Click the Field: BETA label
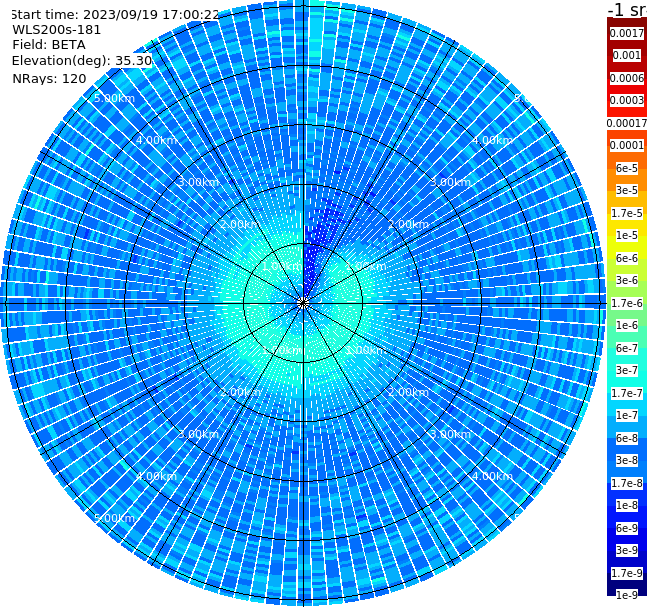The image size is (647, 607). pos(49,45)
